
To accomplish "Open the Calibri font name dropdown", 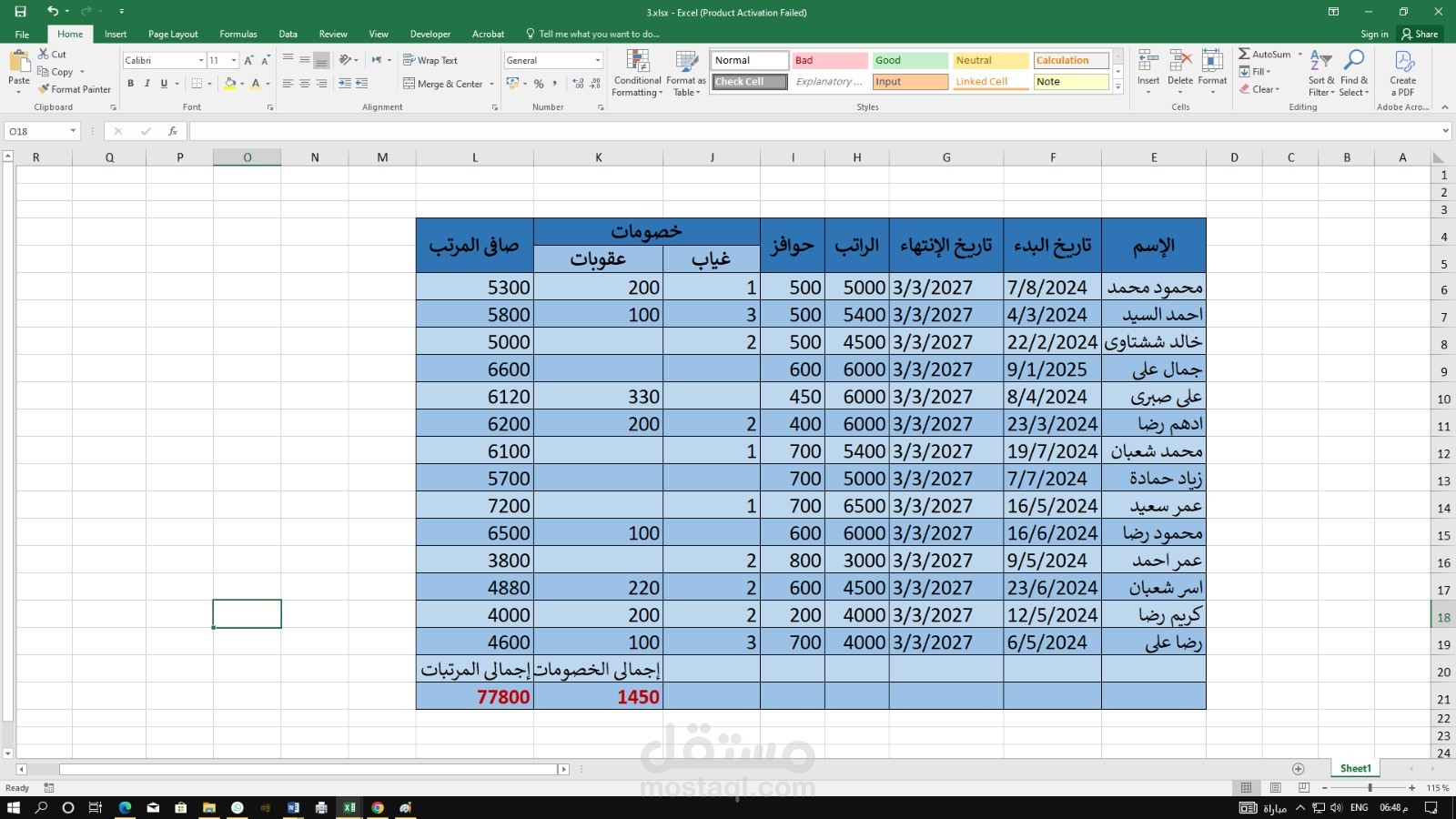I will (201, 60).
